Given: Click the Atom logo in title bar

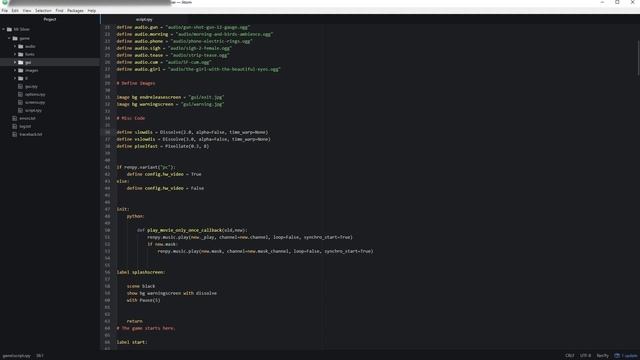Looking at the screenshot, I should coord(5,2).
